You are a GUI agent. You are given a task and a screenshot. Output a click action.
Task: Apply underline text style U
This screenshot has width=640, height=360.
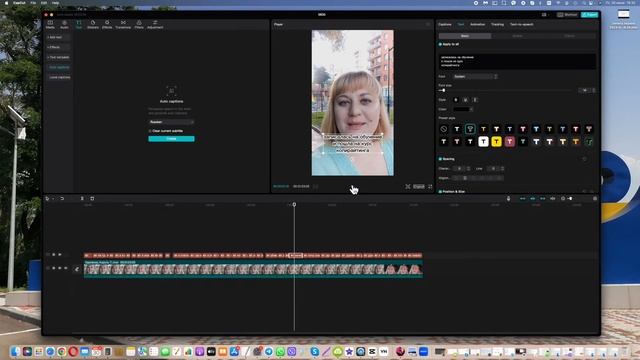click(x=465, y=100)
